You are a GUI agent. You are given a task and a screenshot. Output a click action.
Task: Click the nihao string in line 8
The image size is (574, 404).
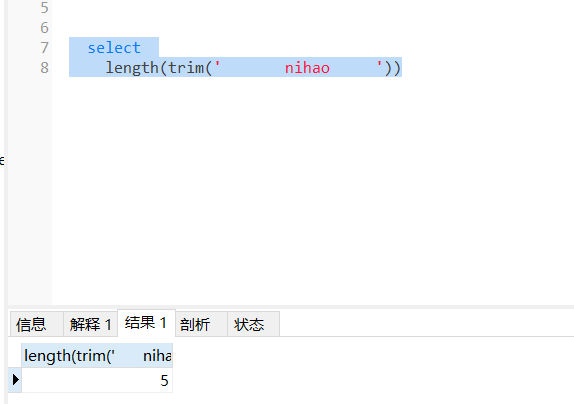[307, 68]
